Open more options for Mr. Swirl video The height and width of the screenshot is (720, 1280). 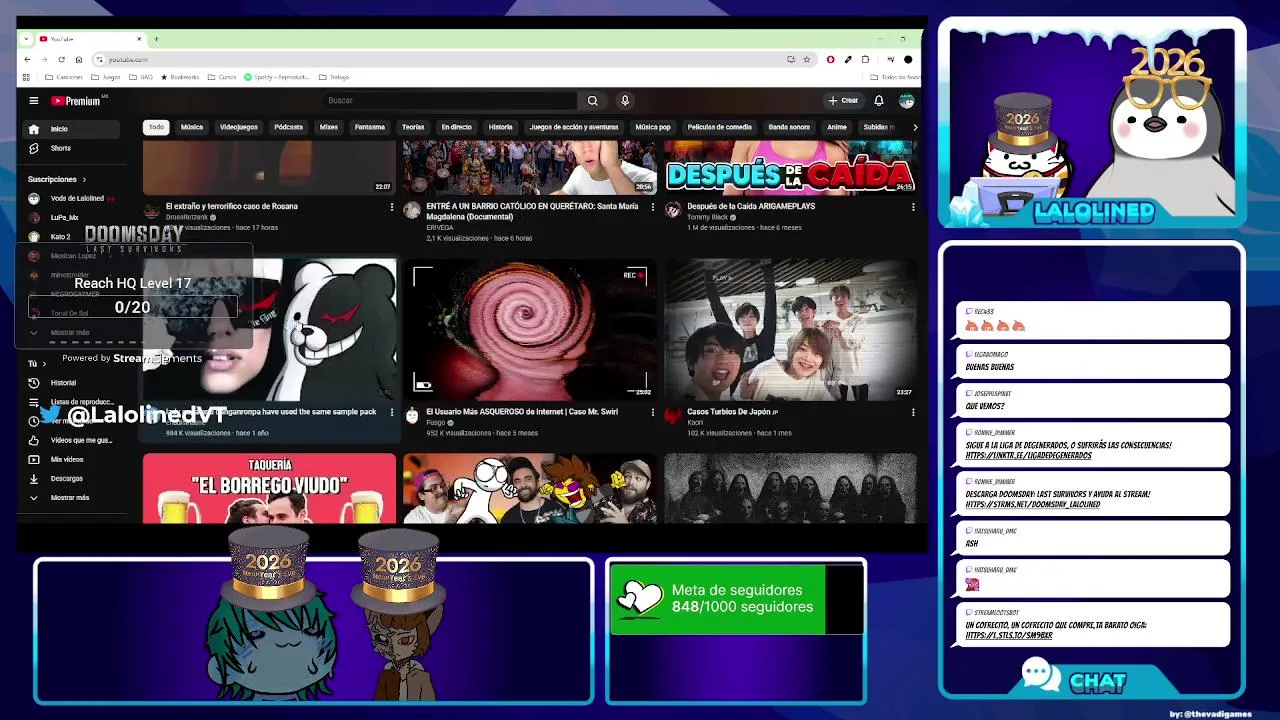652,412
